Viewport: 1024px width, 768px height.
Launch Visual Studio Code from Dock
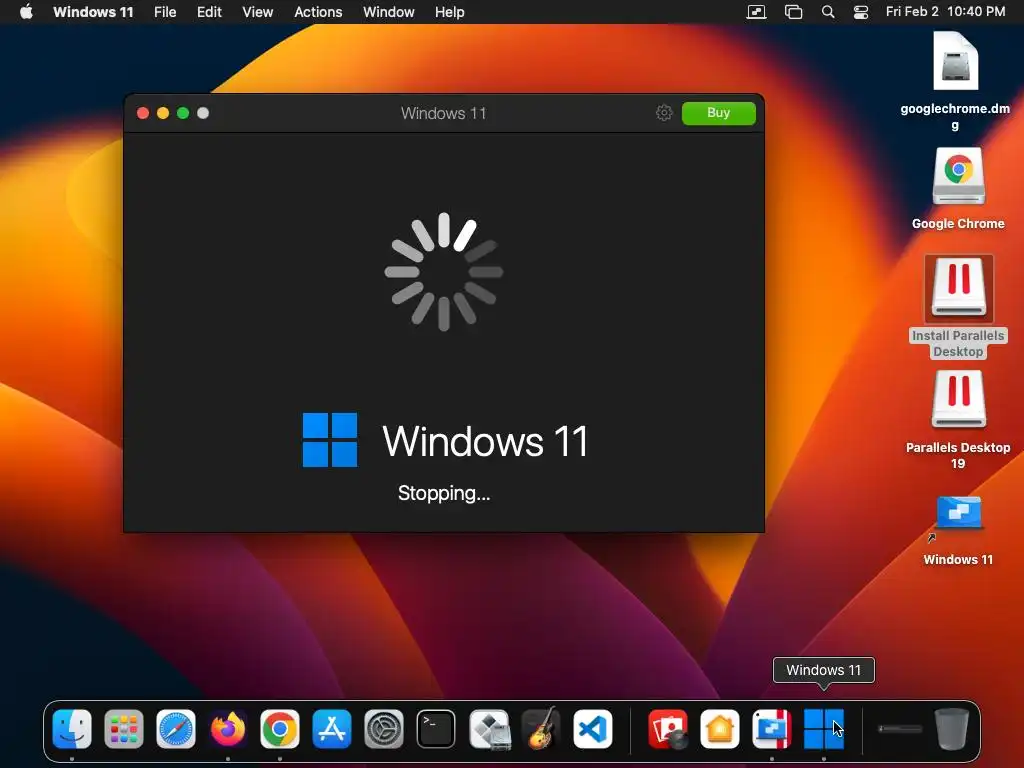click(593, 729)
